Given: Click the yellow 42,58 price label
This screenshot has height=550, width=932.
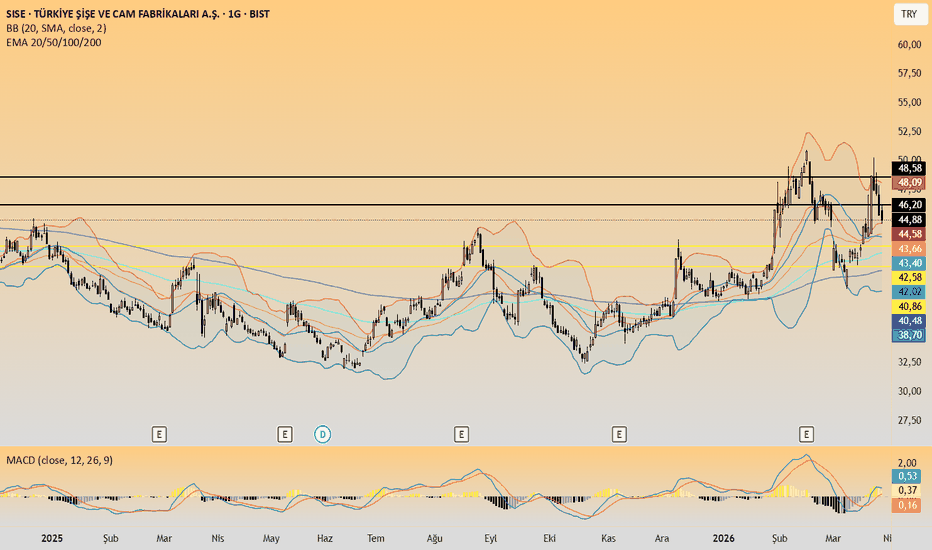Looking at the screenshot, I should tap(909, 277).
